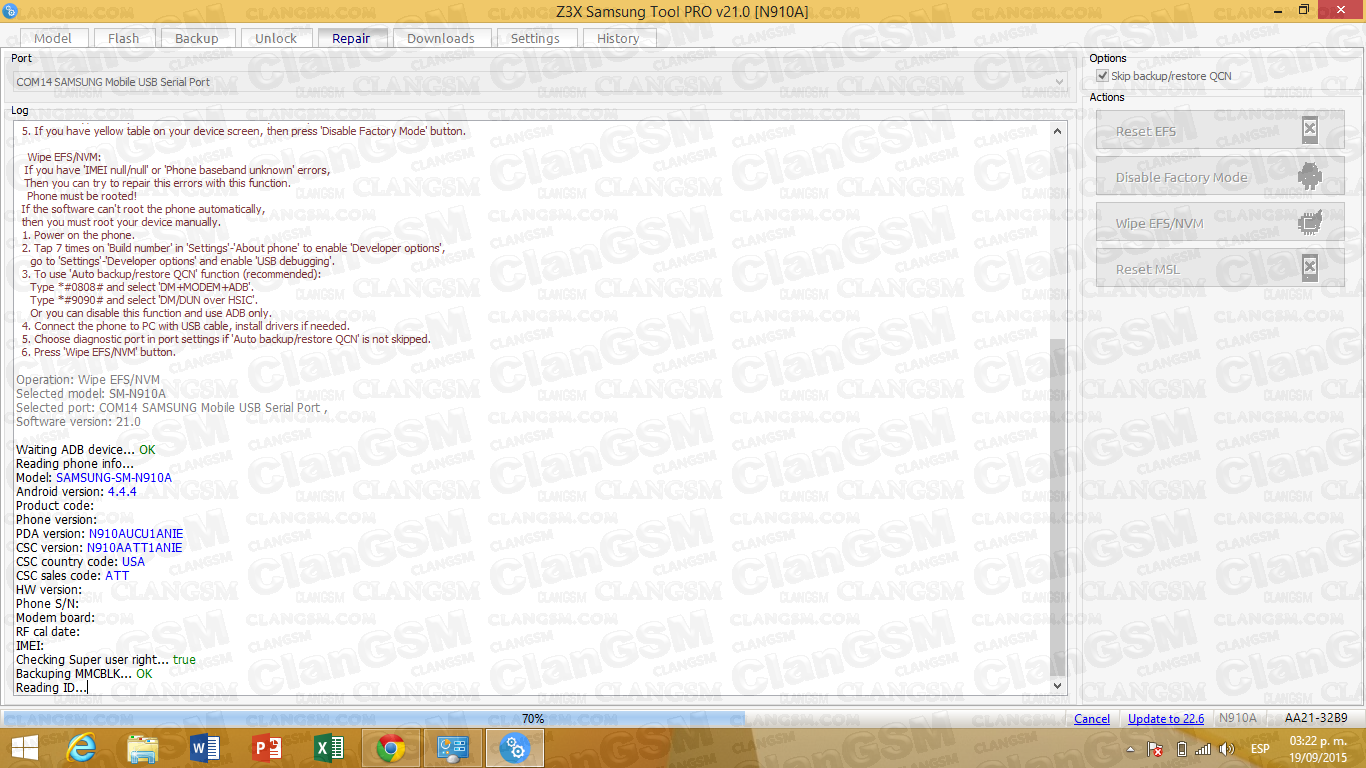The width and height of the screenshot is (1366, 768).
Task: Go to the Downloads tab
Action: click(x=441, y=38)
